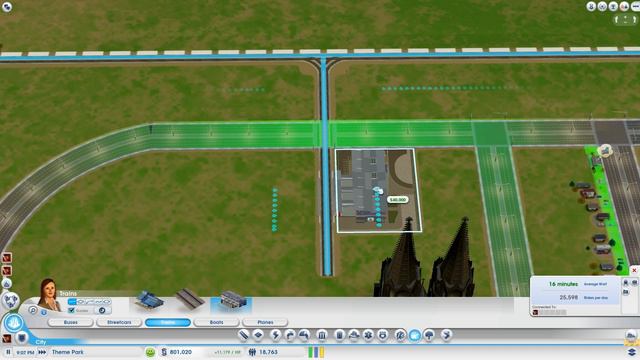The image size is (640, 360).
Task: Open the Parks tree menu icon
Action: tap(429, 335)
